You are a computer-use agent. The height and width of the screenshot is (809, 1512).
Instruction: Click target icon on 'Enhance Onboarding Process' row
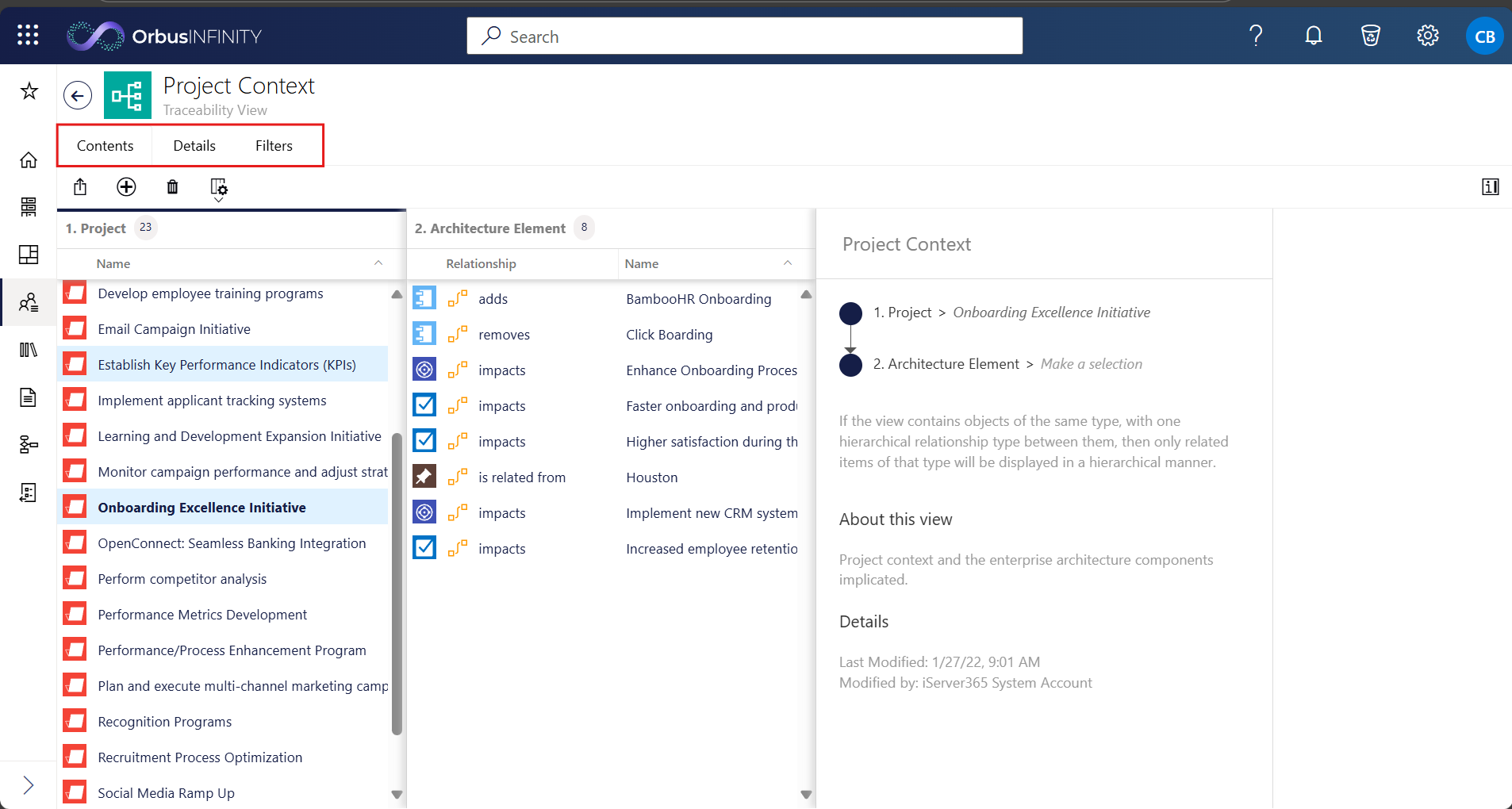point(424,370)
